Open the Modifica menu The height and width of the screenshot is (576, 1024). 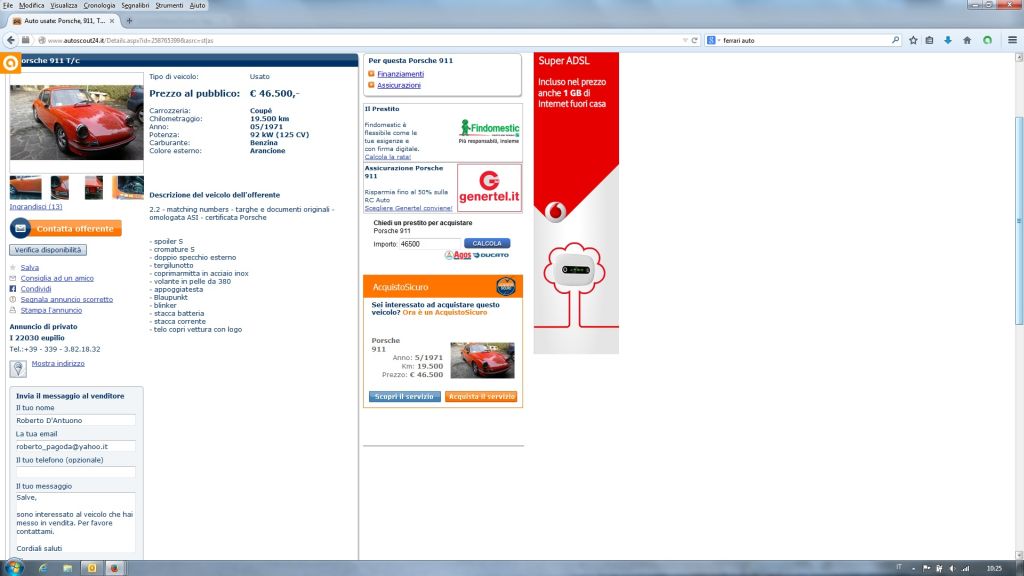(31, 5)
